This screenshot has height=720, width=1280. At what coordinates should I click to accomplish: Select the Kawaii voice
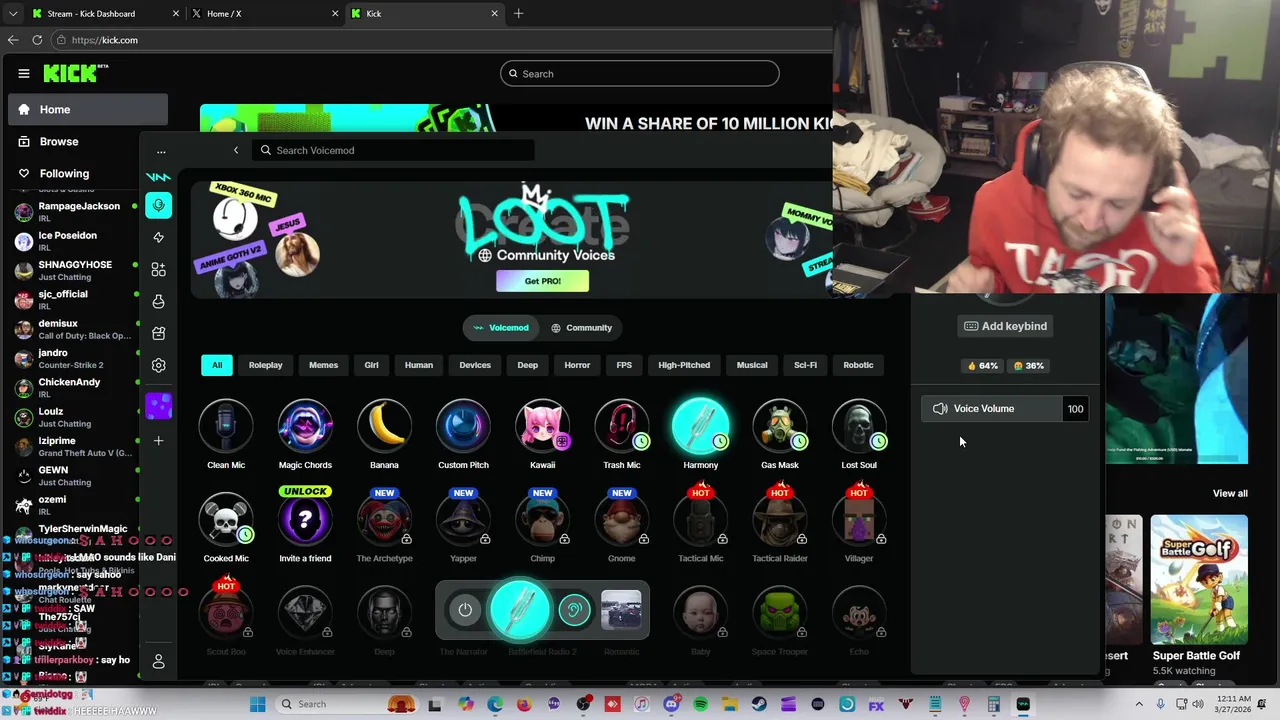[x=542, y=427]
